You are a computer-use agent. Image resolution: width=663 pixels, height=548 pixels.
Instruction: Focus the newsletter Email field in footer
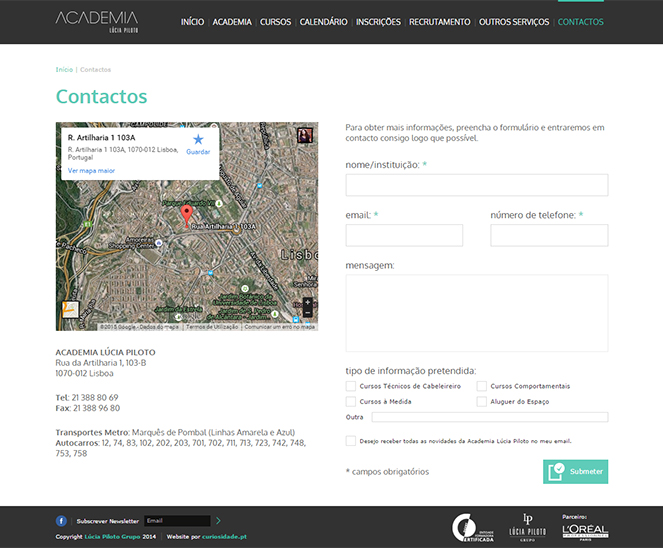177,521
